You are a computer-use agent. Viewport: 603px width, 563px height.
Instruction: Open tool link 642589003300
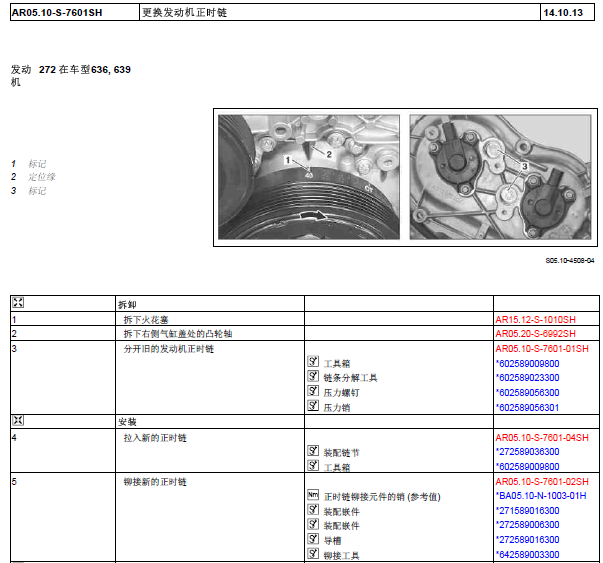point(528,555)
